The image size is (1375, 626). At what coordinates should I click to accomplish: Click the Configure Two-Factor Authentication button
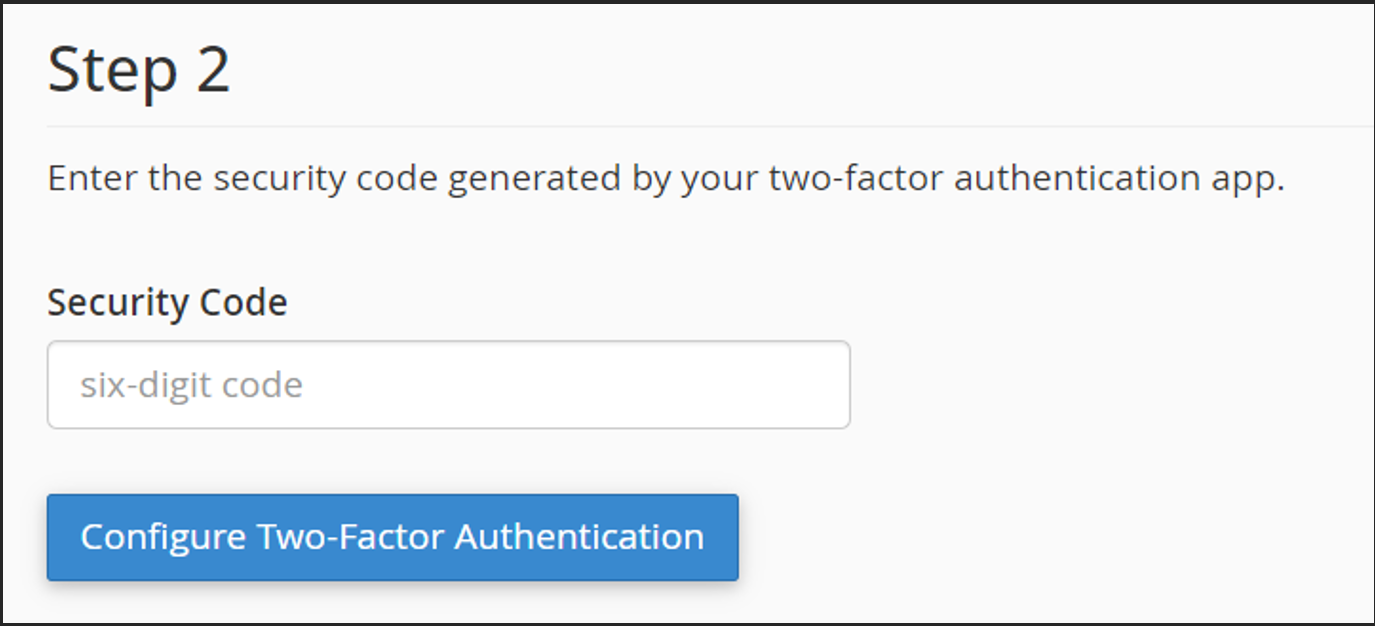coord(392,537)
